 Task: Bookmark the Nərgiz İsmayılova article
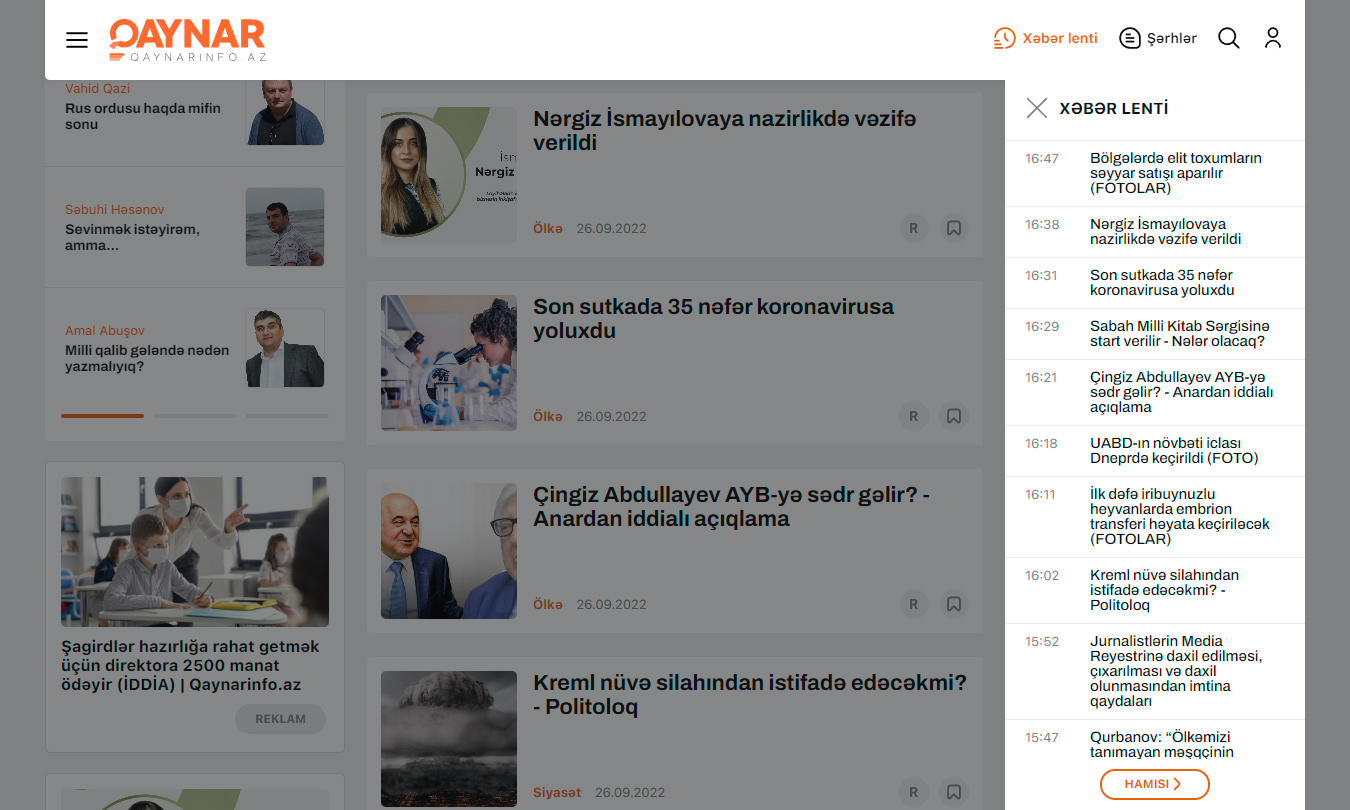(x=954, y=228)
